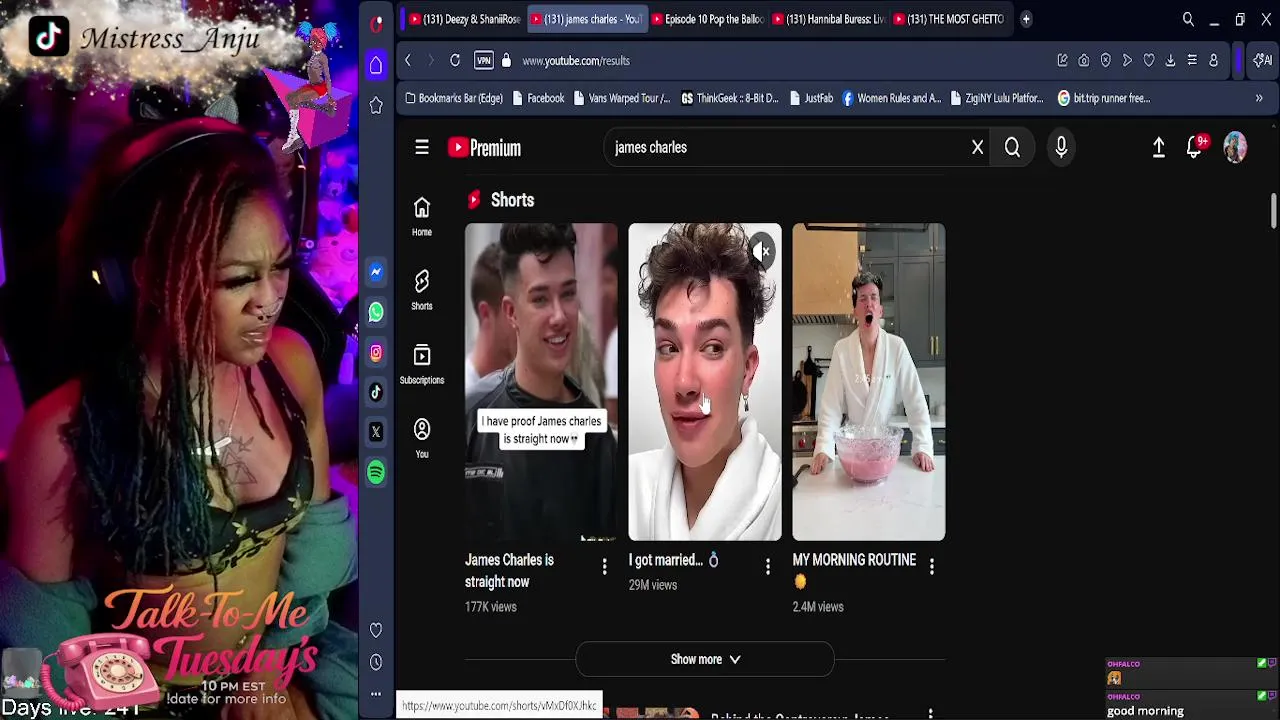Expand the bookmarks bar overflow chevrons
Viewport: 1280px width, 720px height.
tap(1259, 98)
